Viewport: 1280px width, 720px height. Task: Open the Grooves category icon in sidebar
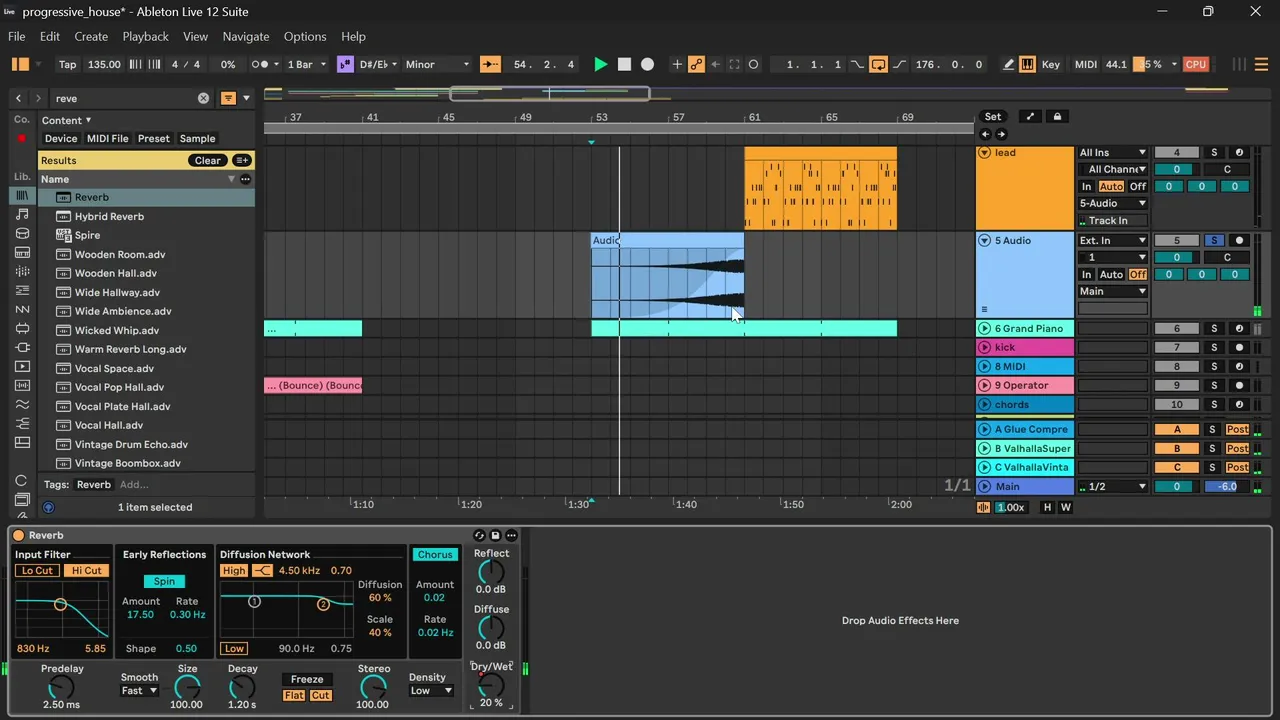22,405
